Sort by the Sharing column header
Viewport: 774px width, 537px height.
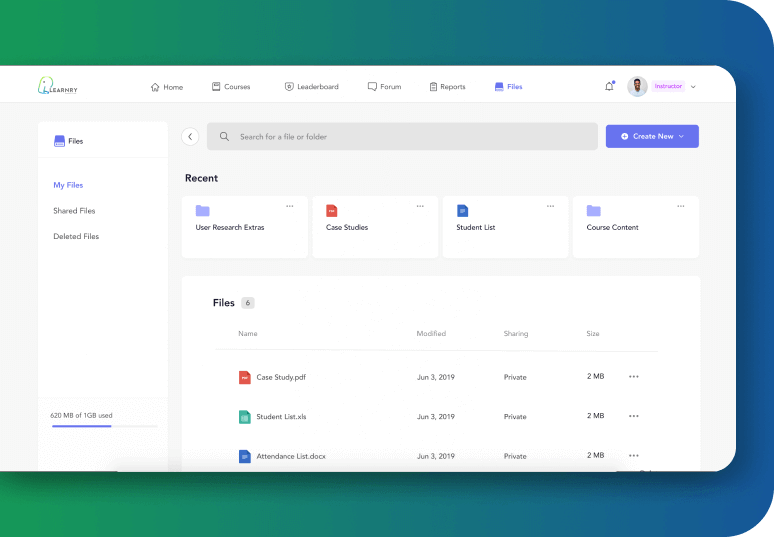click(x=516, y=334)
